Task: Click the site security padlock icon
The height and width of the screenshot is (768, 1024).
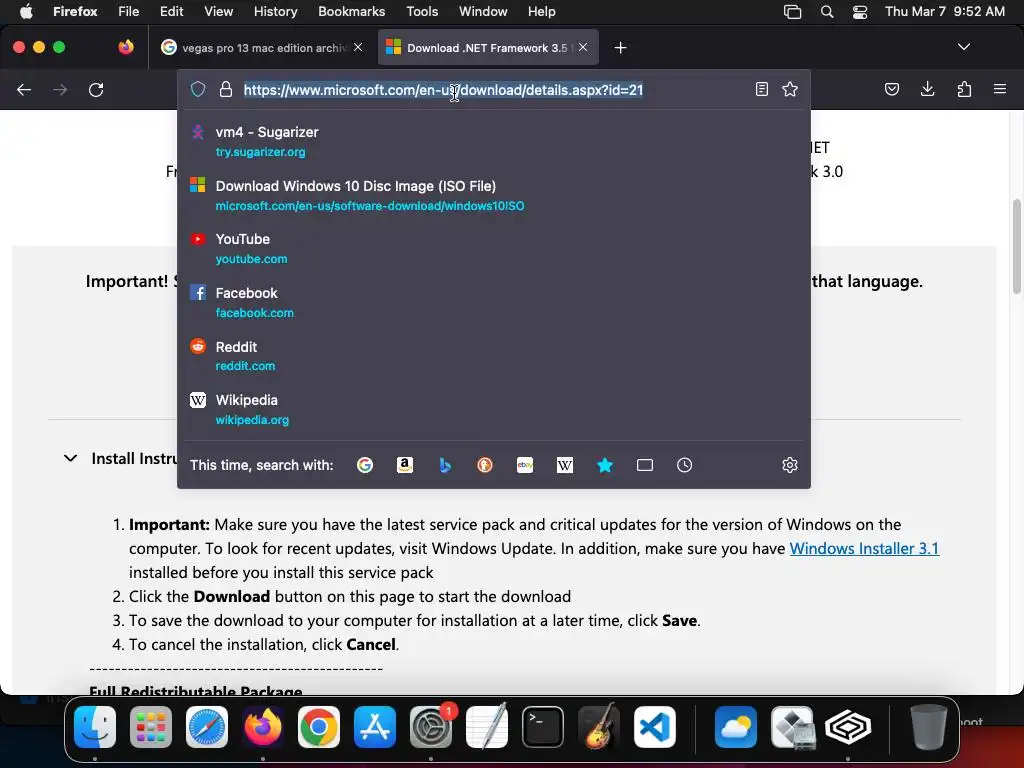Action: [x=226, y=89]
